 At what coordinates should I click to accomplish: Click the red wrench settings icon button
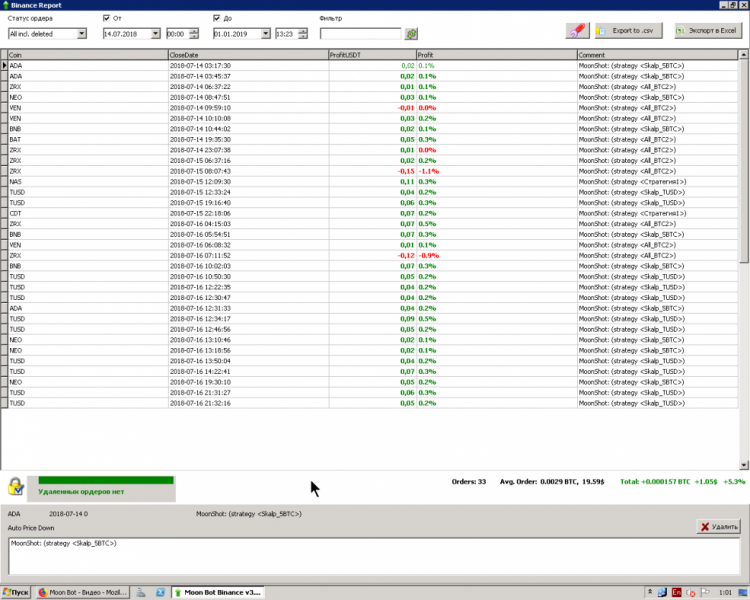[577, 31]
